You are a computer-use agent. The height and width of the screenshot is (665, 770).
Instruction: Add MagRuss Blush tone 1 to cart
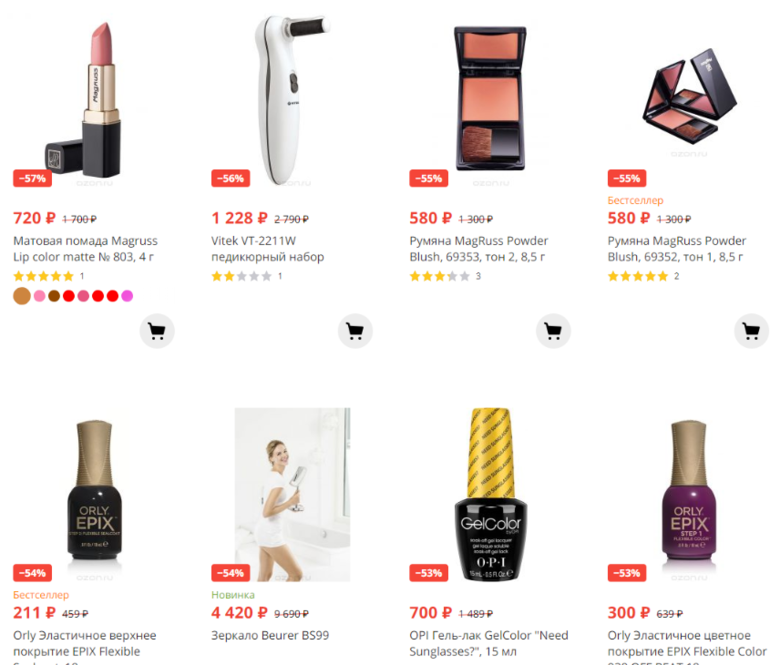coord(751,331)
